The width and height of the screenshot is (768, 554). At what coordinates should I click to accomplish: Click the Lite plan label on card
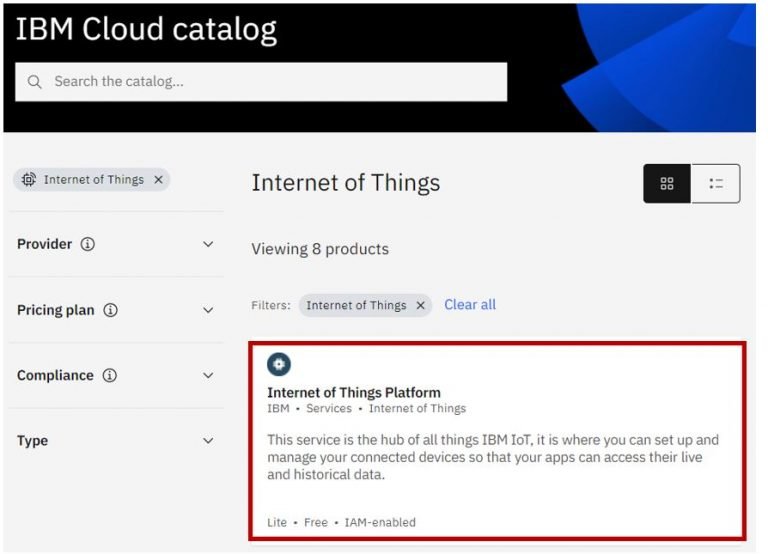(277, 522)
